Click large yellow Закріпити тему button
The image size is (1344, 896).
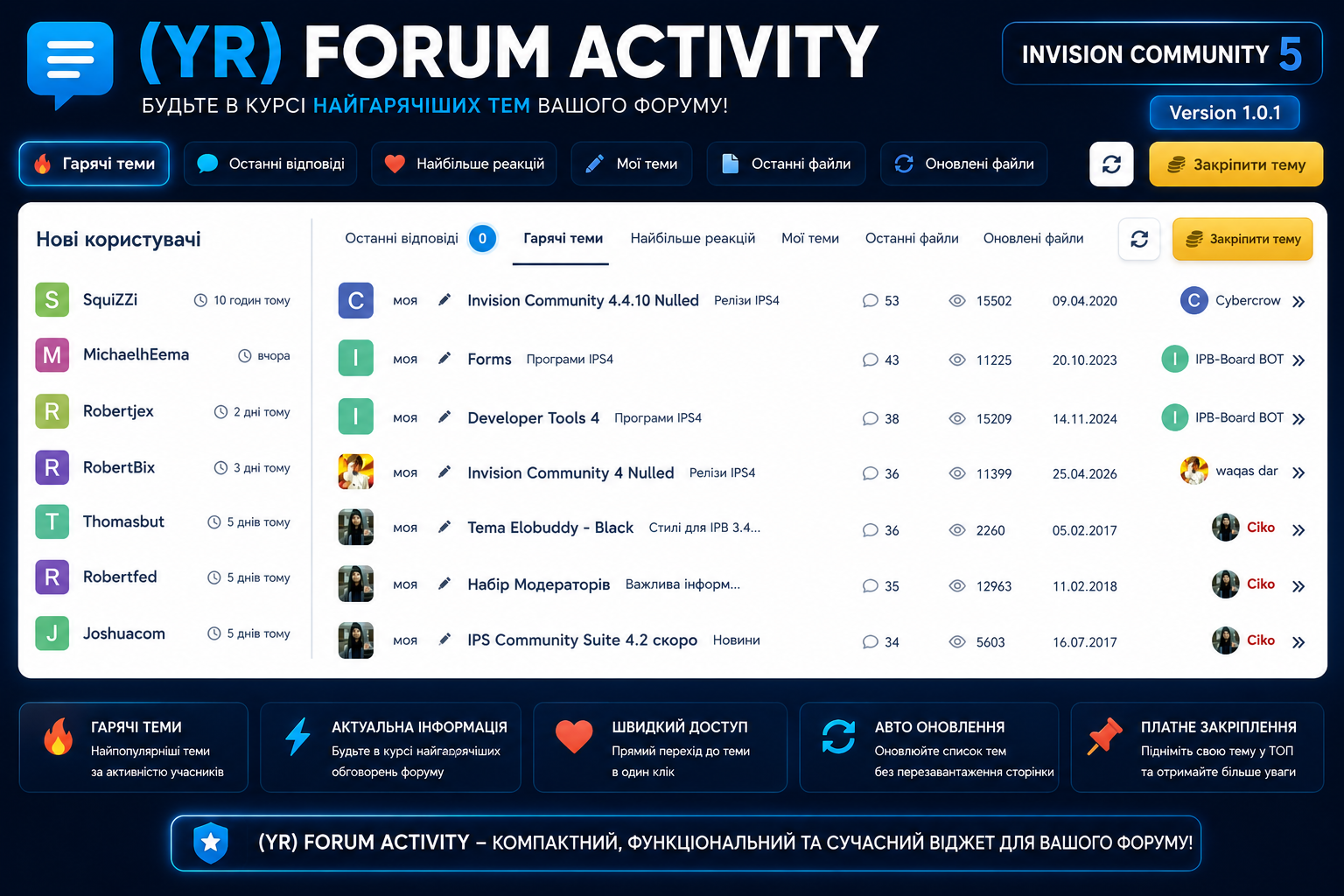(x=1235, y=164)
